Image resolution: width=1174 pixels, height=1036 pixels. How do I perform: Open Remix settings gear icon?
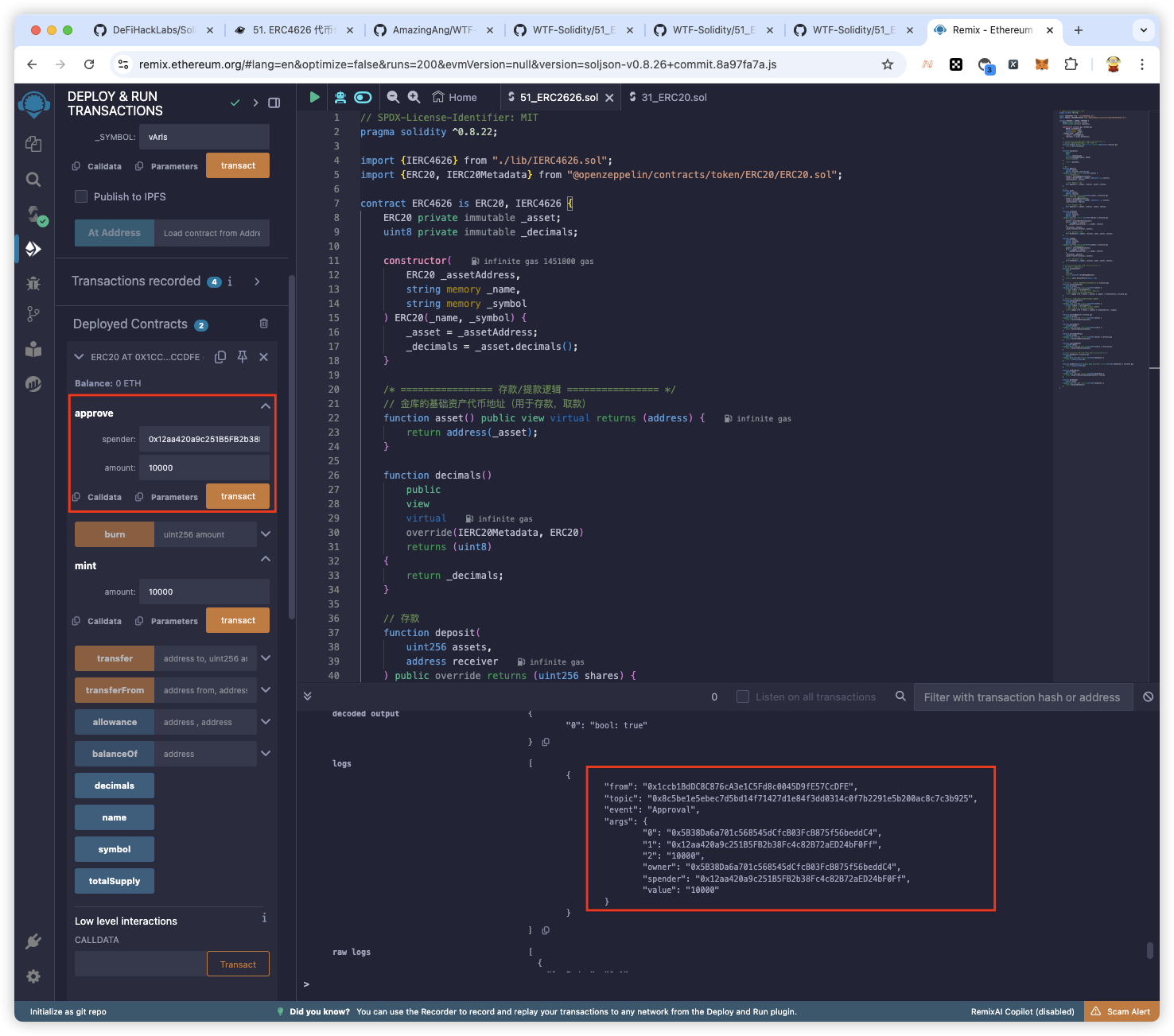pyautogui.click(x=33, y=976)
